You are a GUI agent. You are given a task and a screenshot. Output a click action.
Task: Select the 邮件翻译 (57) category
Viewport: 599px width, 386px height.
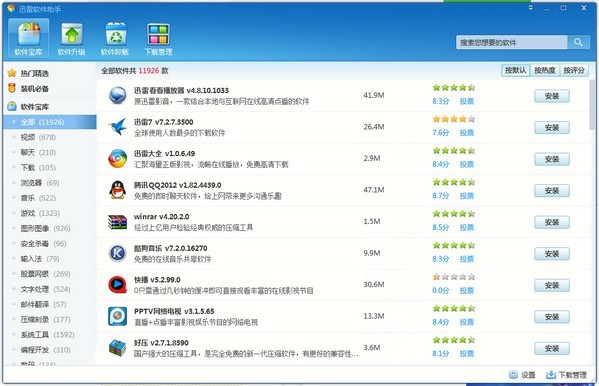[43, 304]
